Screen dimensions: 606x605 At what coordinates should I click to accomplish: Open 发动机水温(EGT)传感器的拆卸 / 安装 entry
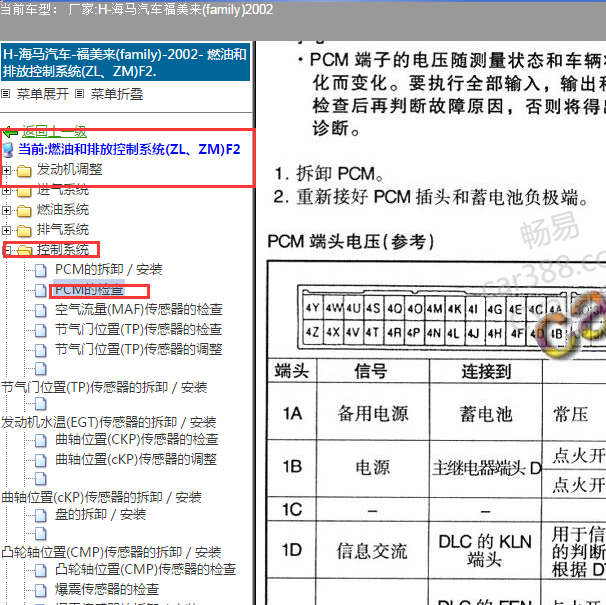[109, 422]
